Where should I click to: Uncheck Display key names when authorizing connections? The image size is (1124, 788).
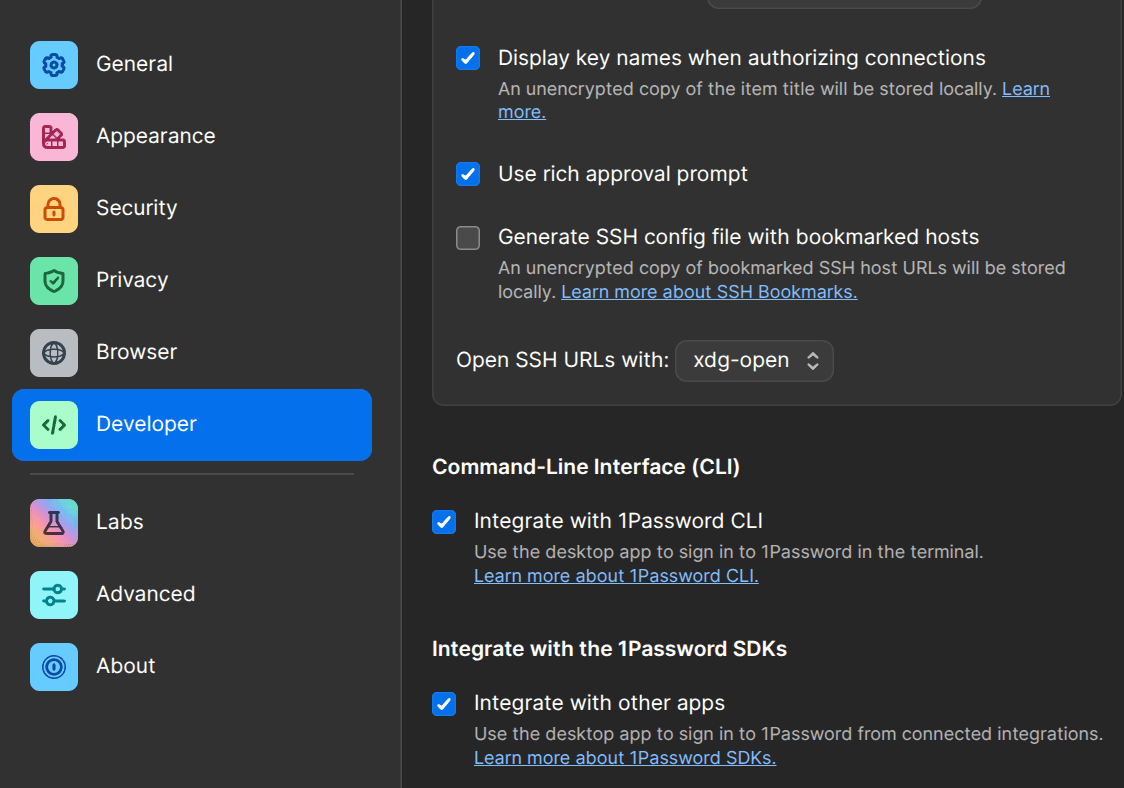[x=468, y=58]
